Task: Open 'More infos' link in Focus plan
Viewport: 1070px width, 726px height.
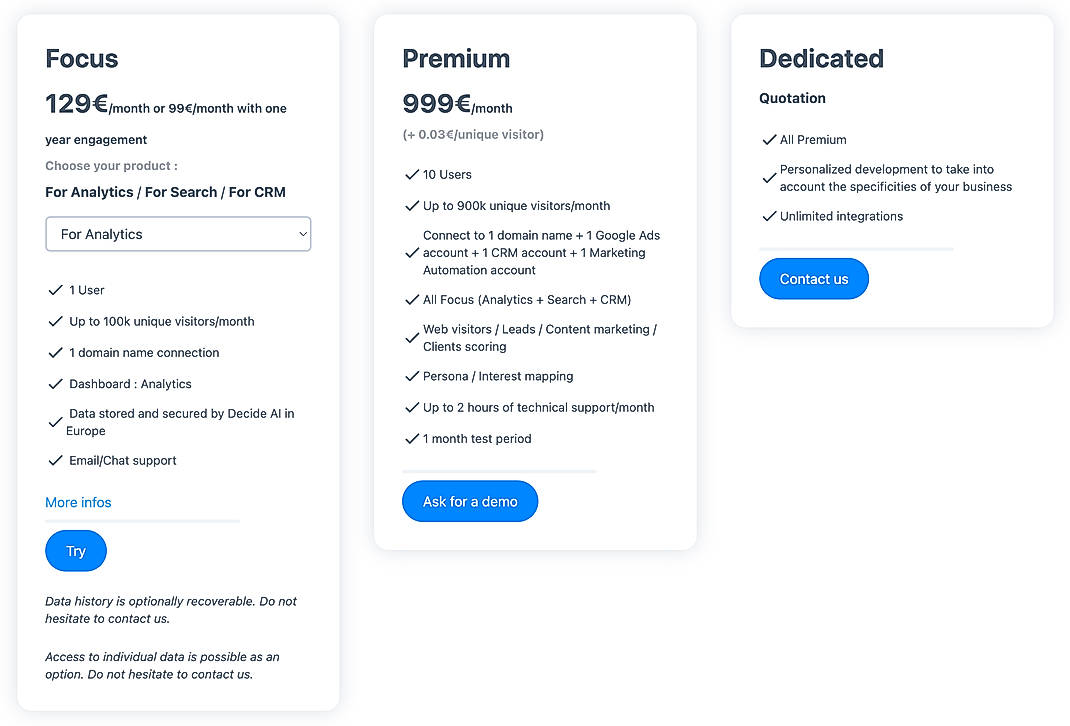Action: (x=78, y=502)
